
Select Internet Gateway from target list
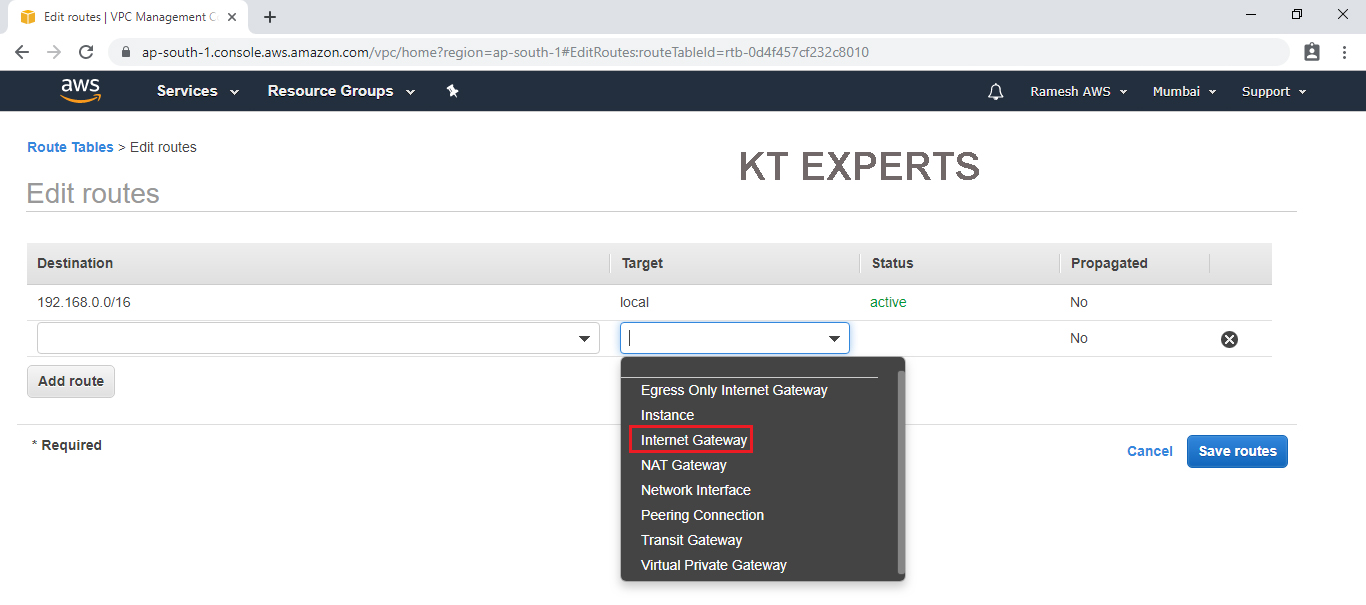[693, 440]
